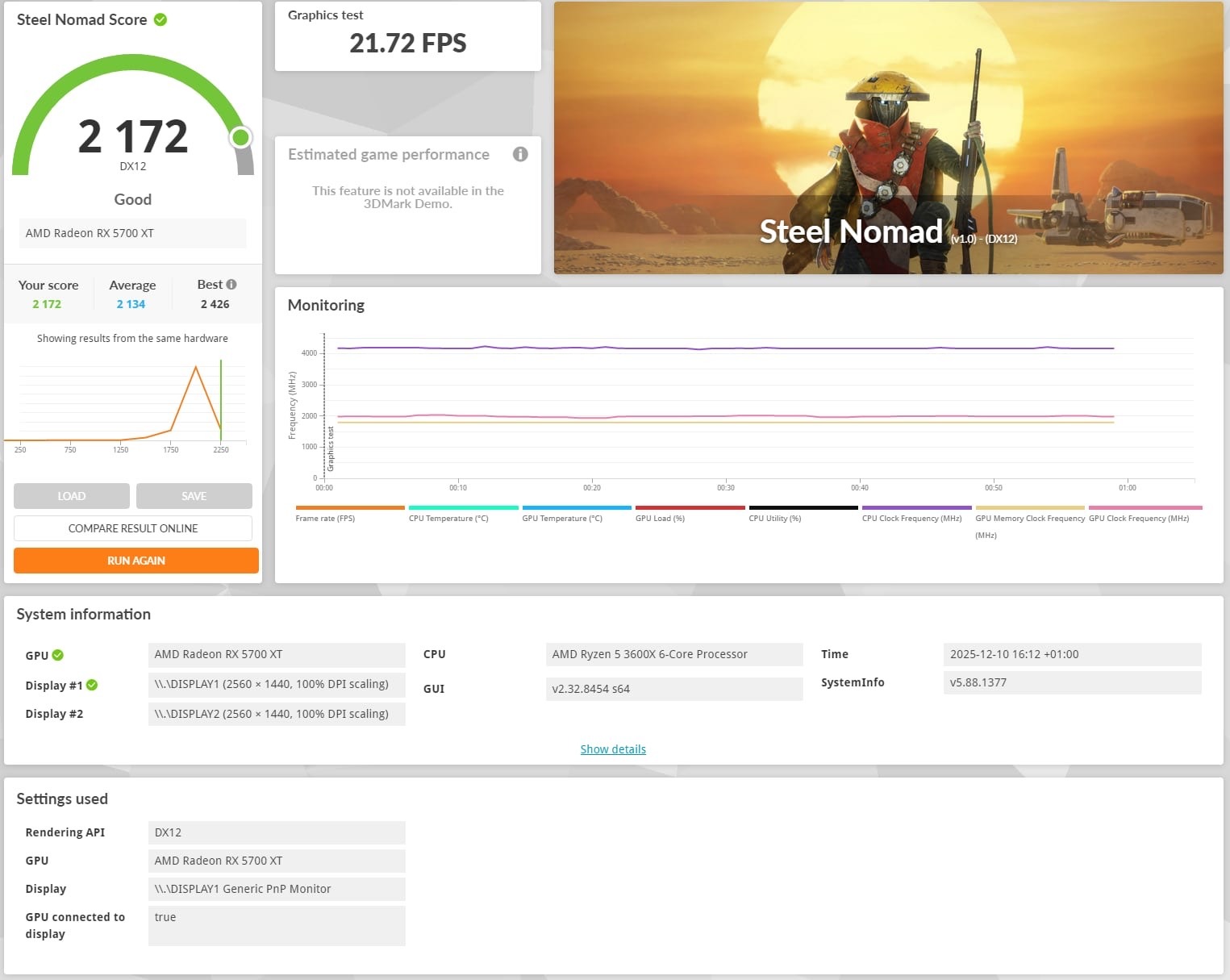The image size is (1230, 980).
Task: Click the purple CPU clock frequency line
Action: click(726, 348)
